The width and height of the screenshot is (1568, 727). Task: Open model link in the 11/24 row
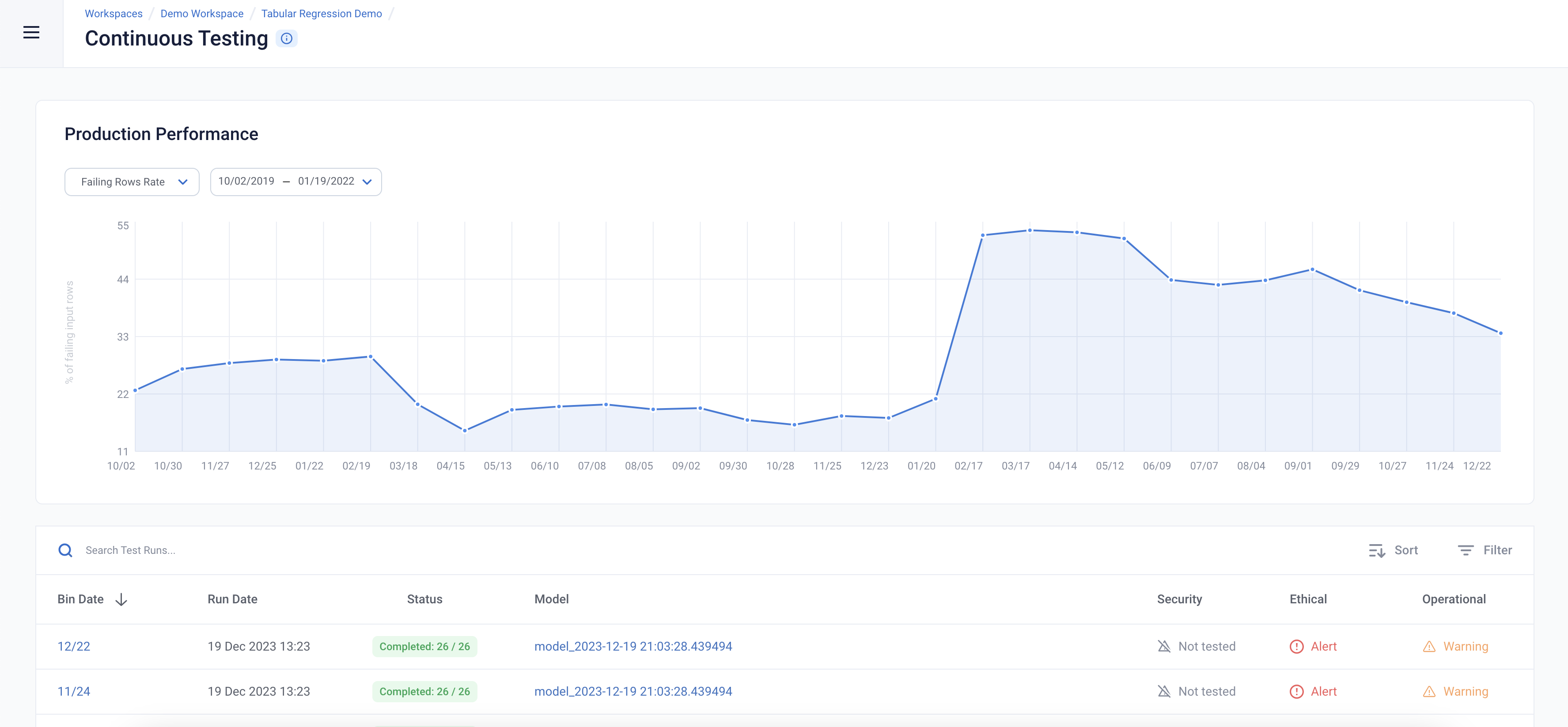point(633,691)
